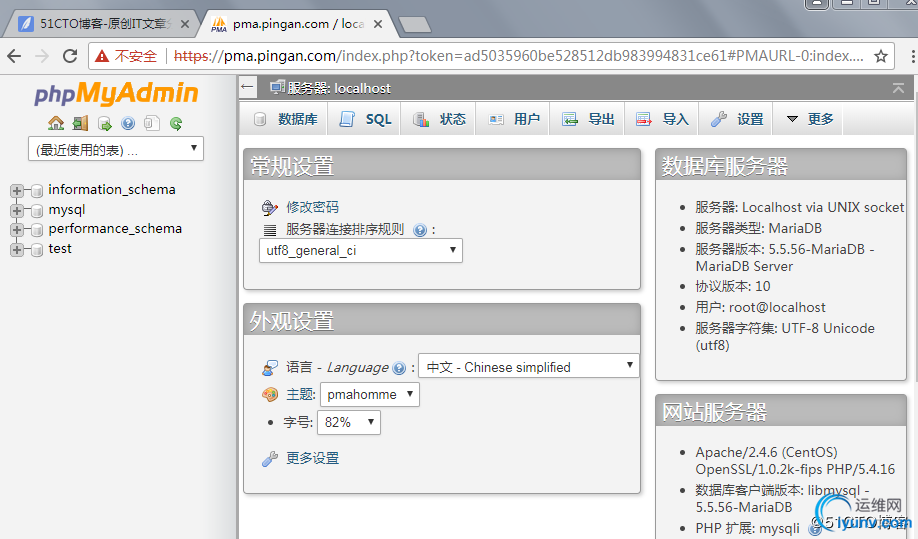Collapse the navigation panel arrow
Screen dimensions: 918x539
point(247,88)
